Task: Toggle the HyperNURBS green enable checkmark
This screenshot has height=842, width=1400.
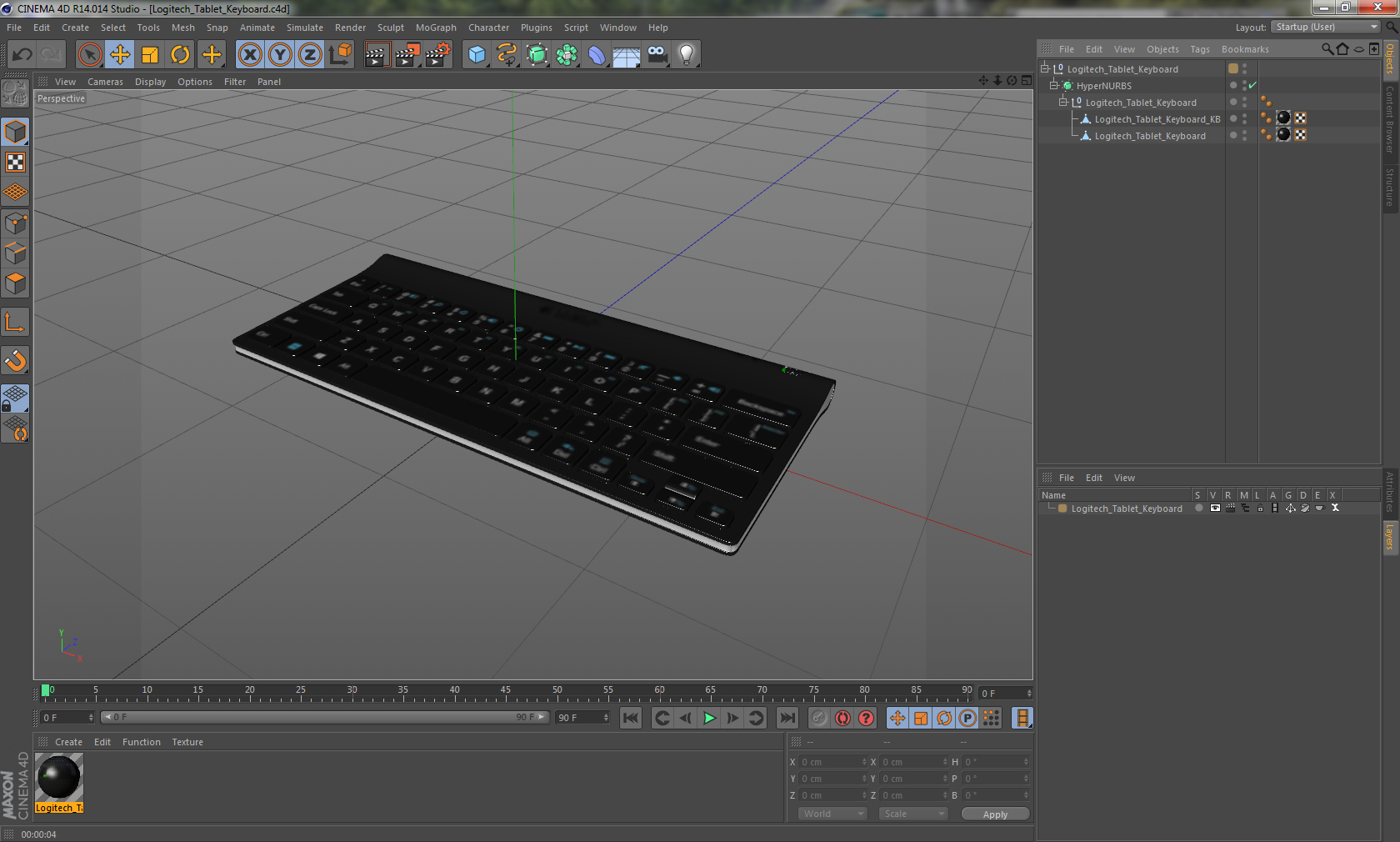Action: coord(1252,86)
